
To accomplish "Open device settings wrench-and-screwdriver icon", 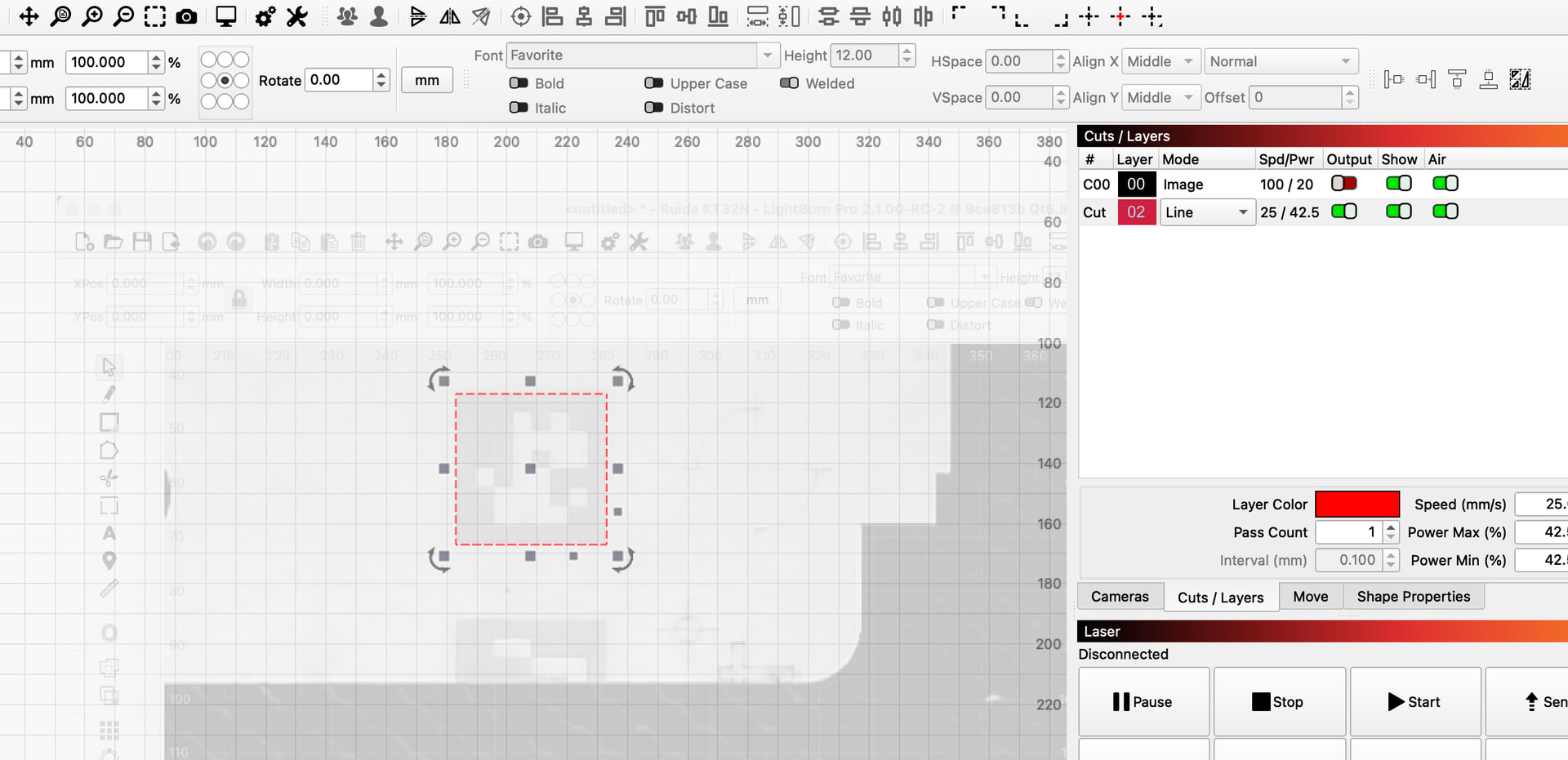I will (x=297, y=16).
